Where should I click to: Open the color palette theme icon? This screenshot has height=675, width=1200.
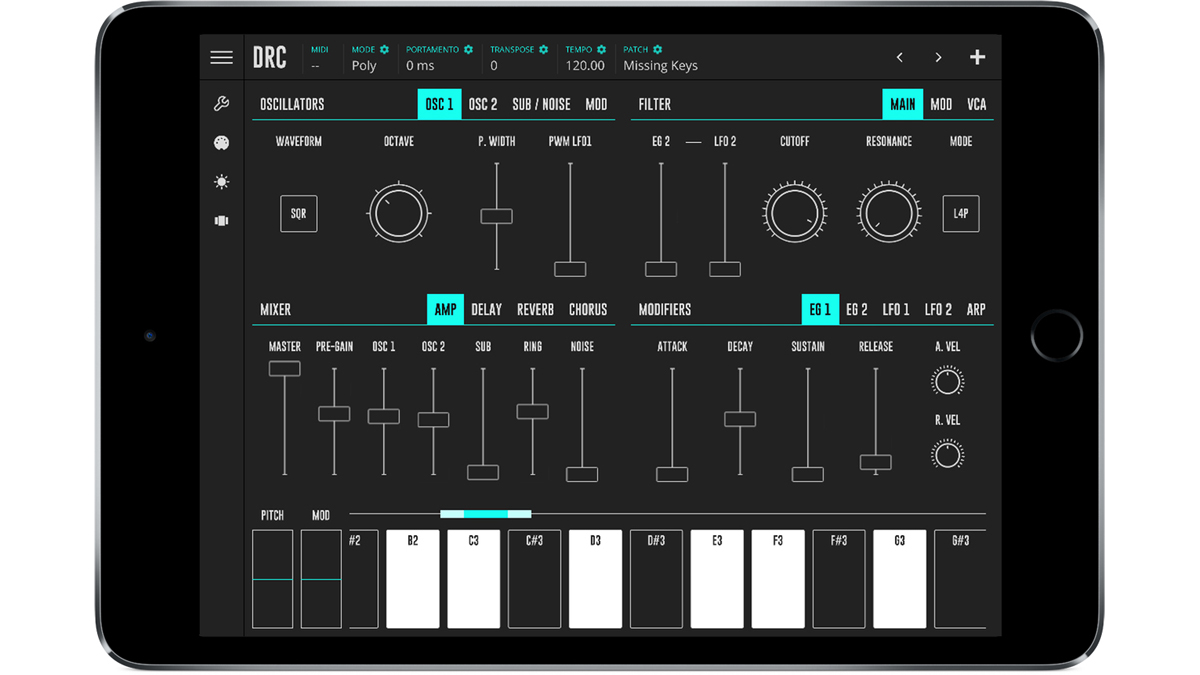click(x=222, y=143)
